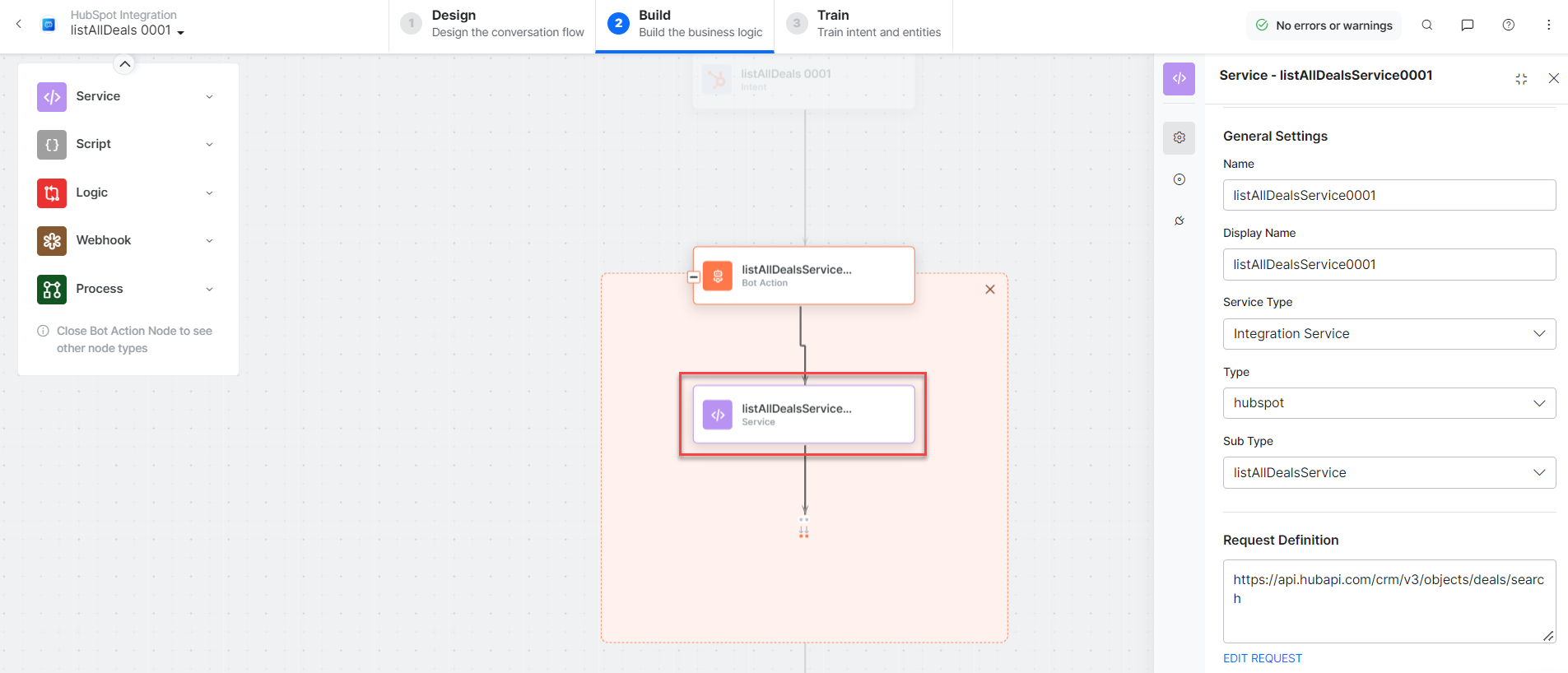Open the help question mark icon
The width and height of the screenshot is (1568, 673).
1508,26
